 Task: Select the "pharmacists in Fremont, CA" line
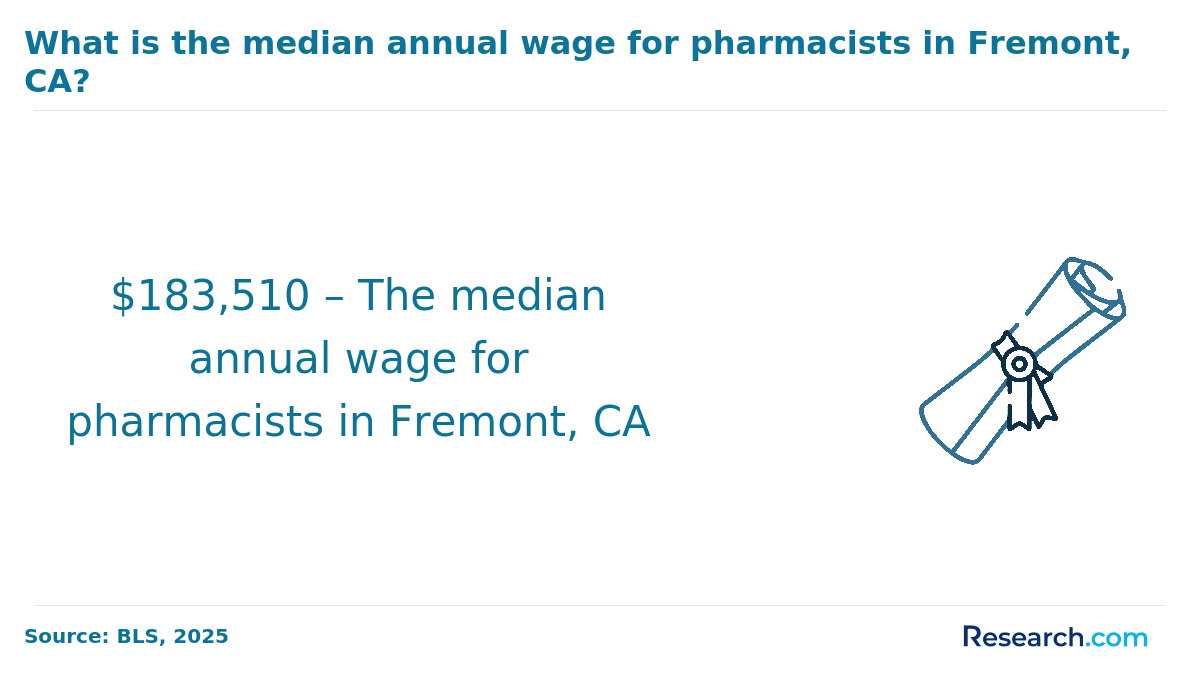click(358, 422)
